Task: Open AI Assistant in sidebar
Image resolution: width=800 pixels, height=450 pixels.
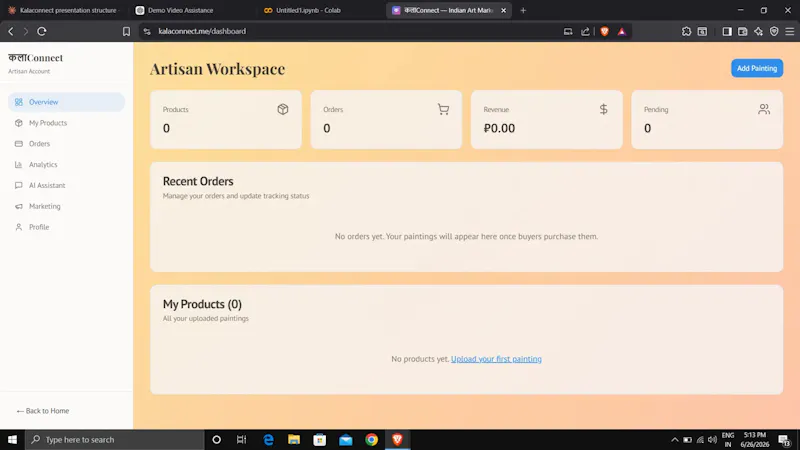Action: (66, 186)
